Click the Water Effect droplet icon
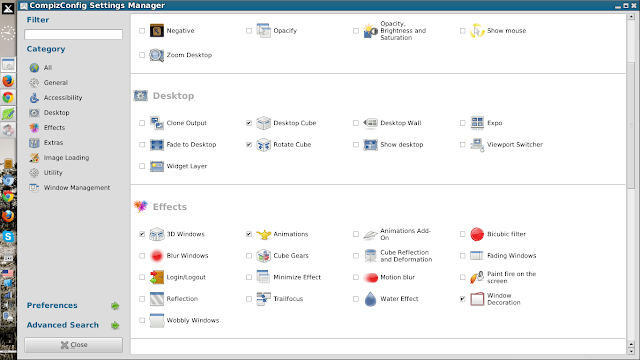Screen dimensions: 640x360 pos(370,299)
